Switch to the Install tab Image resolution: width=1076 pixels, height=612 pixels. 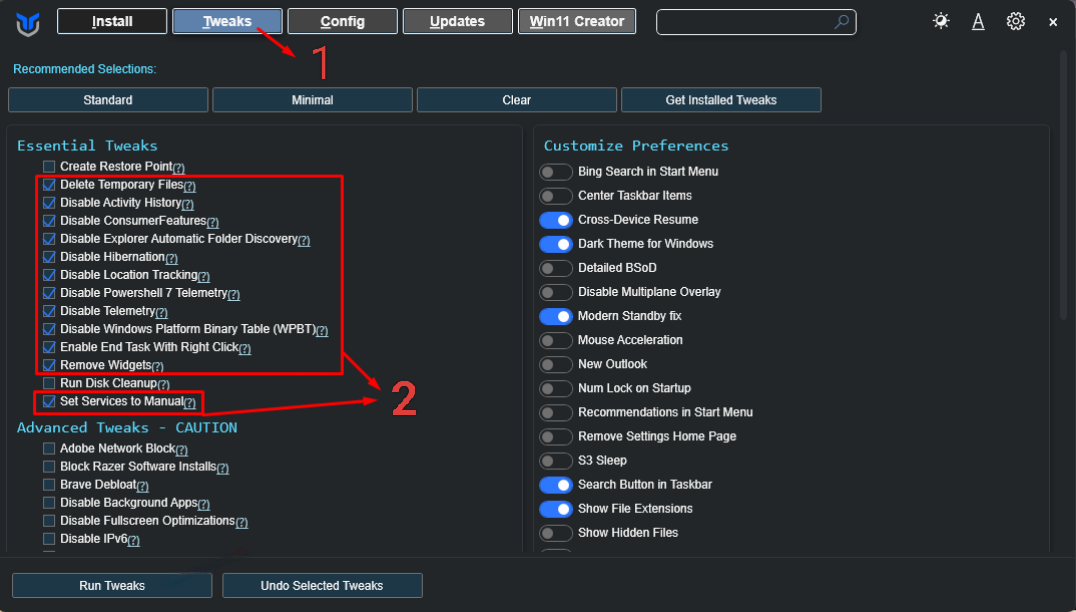(112, 21)
